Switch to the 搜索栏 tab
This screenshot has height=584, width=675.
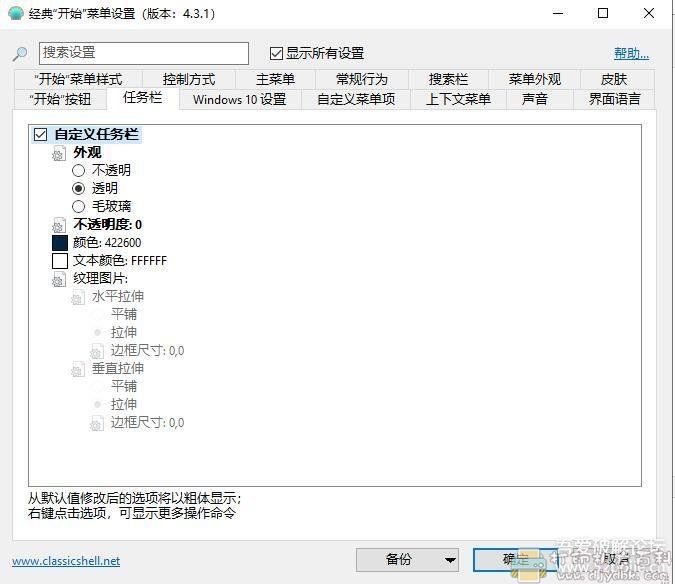[x=449, y=79]
